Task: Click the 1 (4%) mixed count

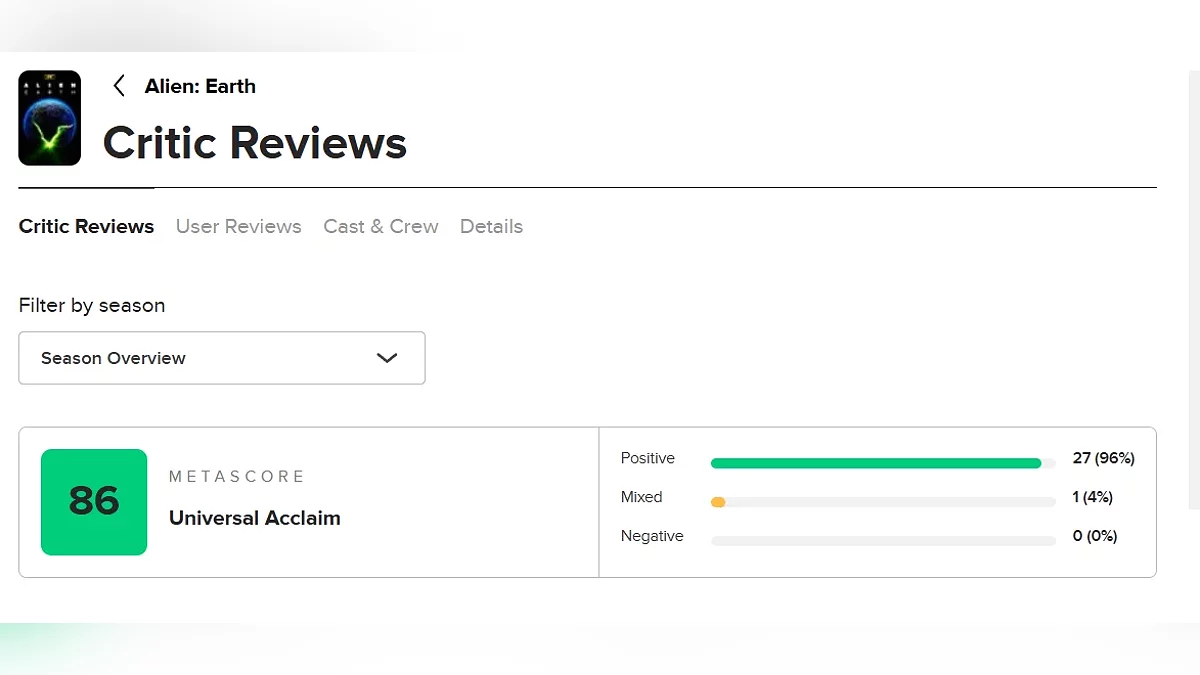Action: (x=1092, y=497)
